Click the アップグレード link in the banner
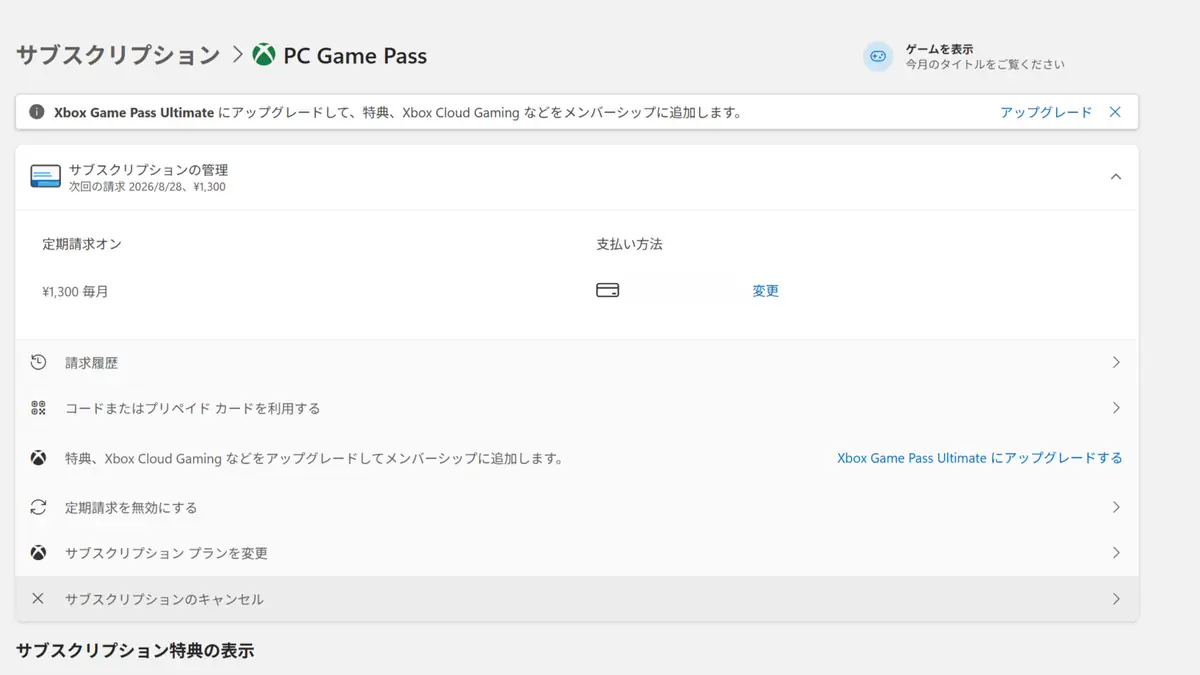The image size is (1200, 675). [1046, 112]
